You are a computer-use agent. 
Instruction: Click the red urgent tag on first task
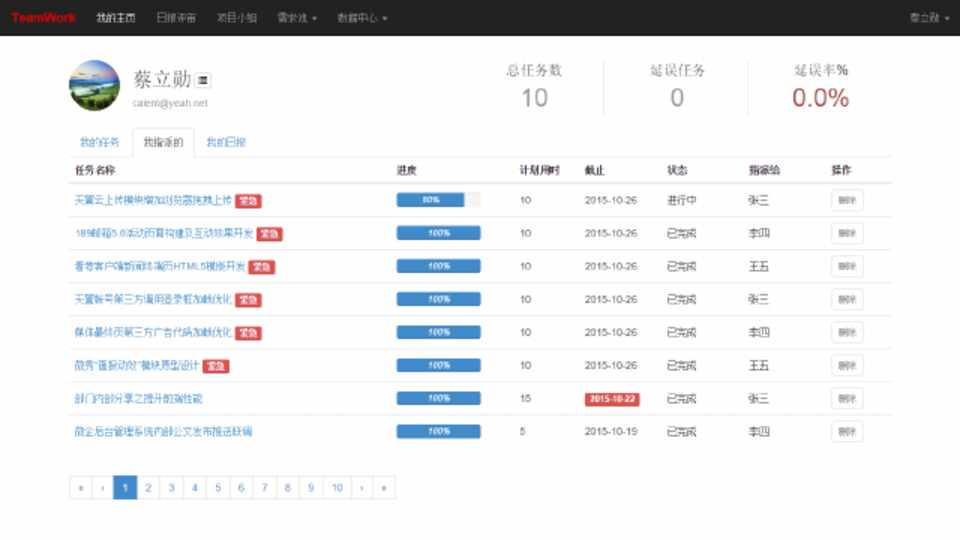point(248,201)
